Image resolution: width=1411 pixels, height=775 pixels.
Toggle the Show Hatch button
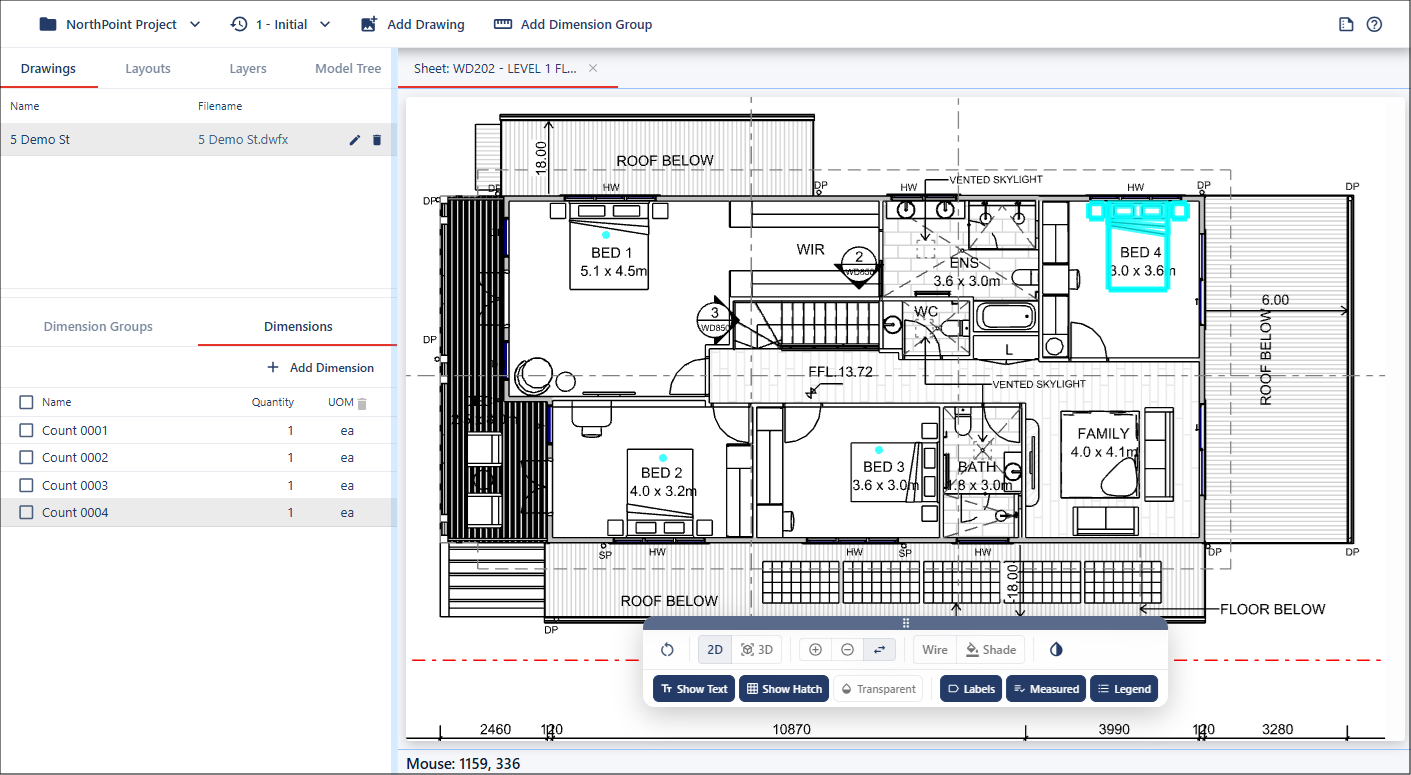pos(784,689)
